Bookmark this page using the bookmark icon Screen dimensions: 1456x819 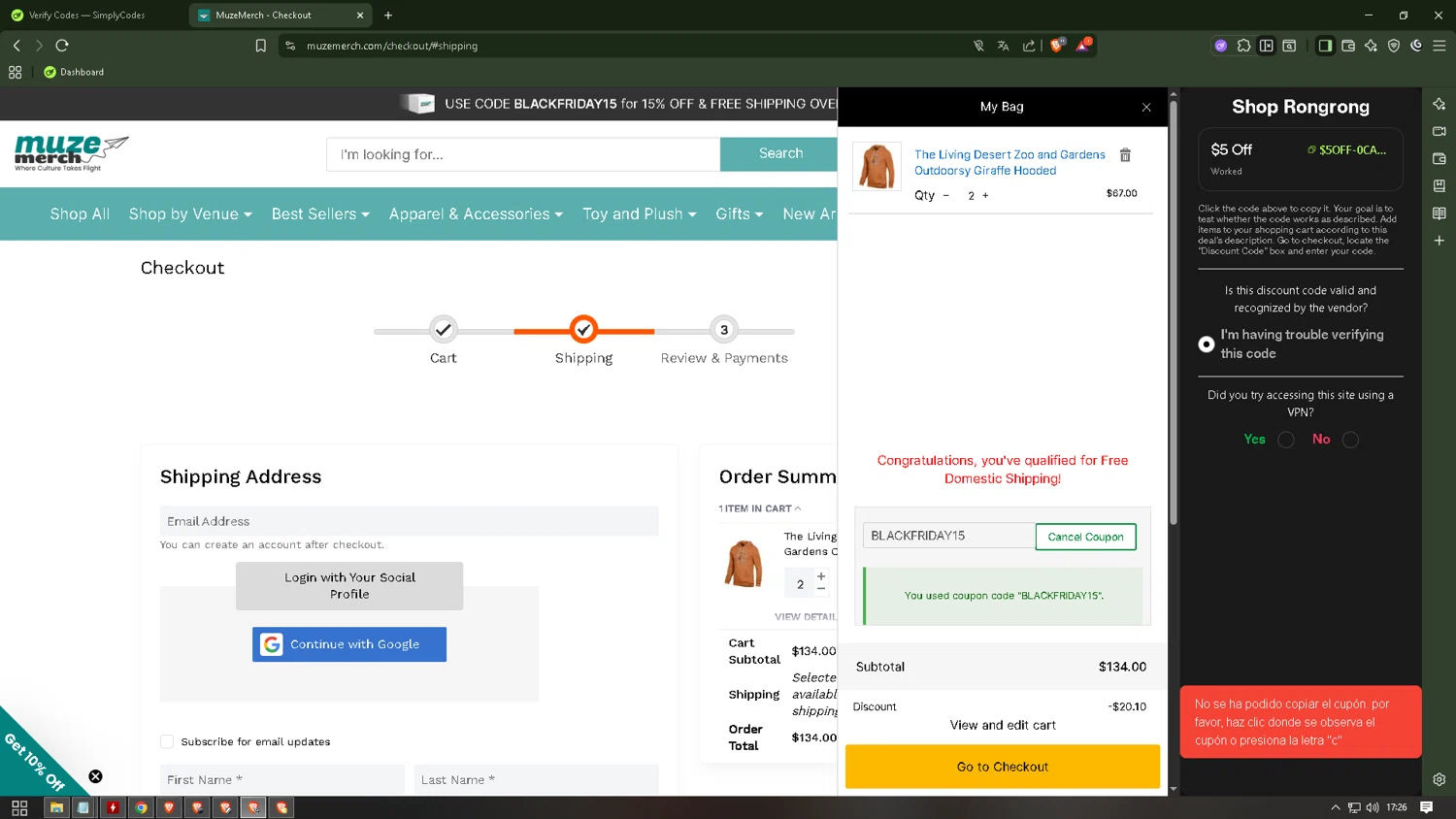click(x=260, y=46)
